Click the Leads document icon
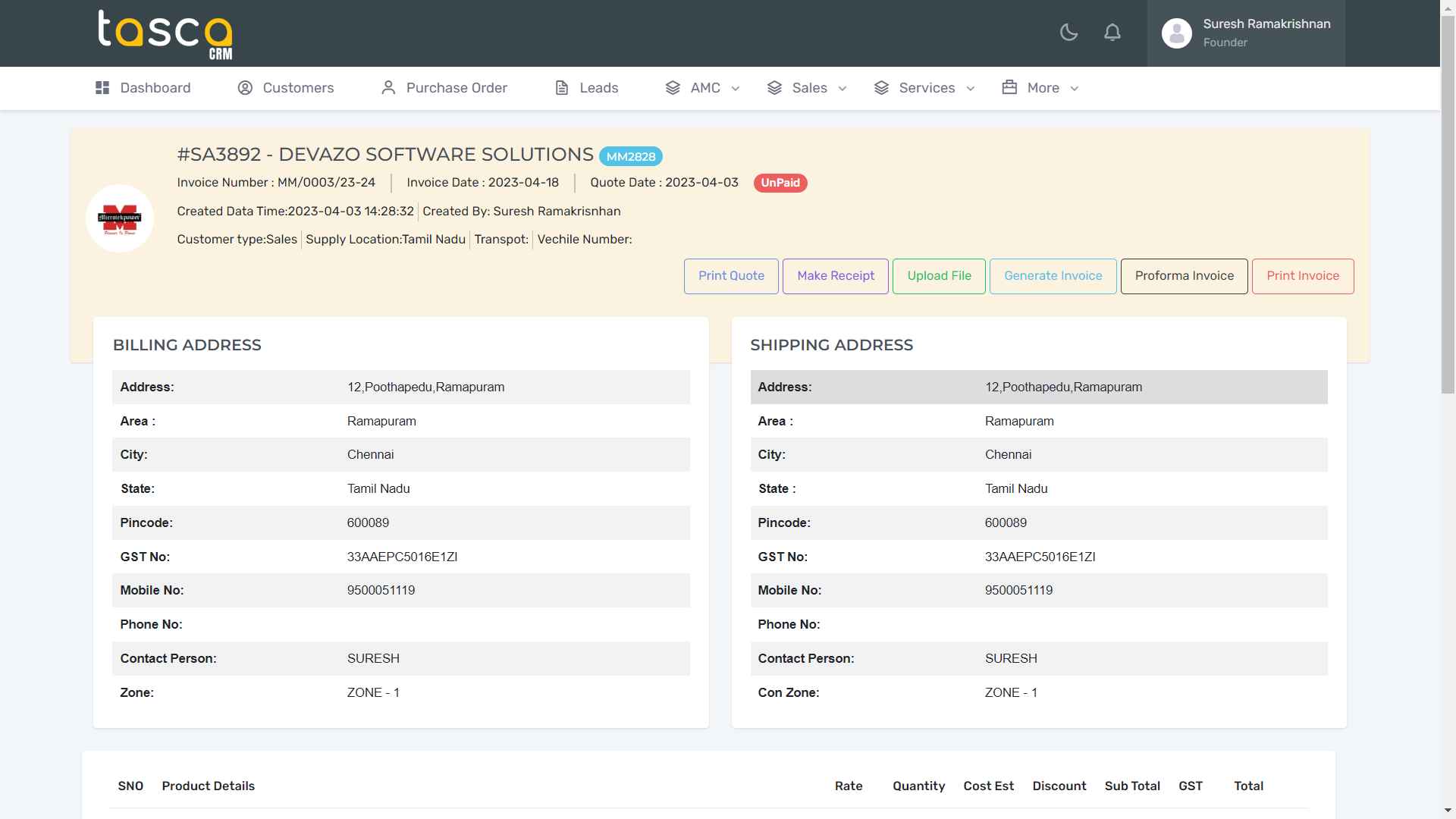The width and height of the screenshot is (1456, 819). (562, 88)
